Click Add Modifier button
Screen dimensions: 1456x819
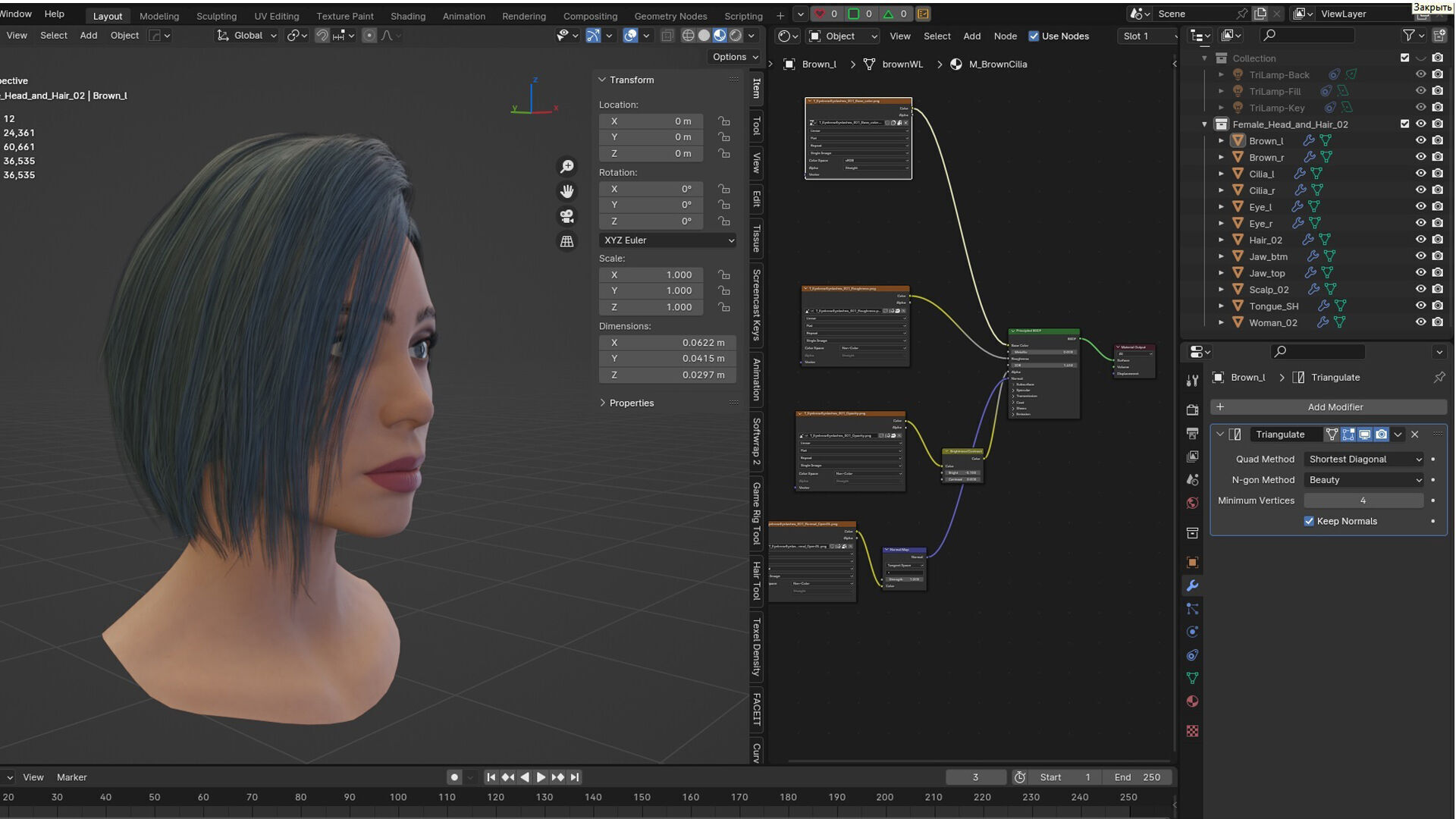click(1328, 407)
